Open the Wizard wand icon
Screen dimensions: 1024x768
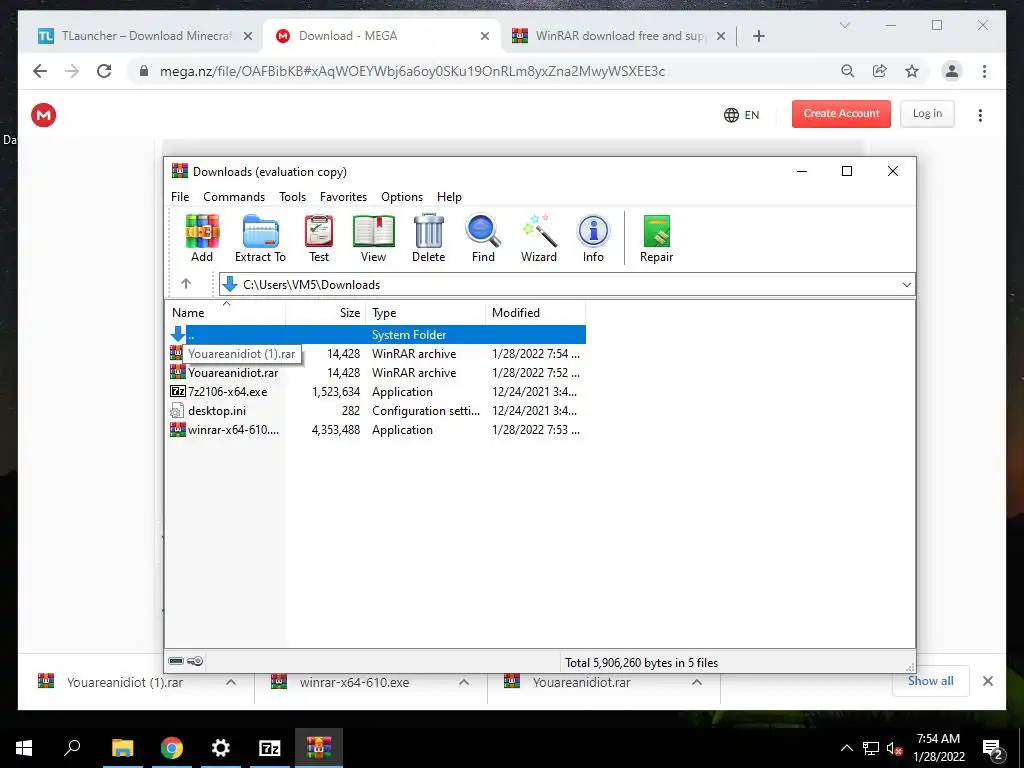click(539, 238)
